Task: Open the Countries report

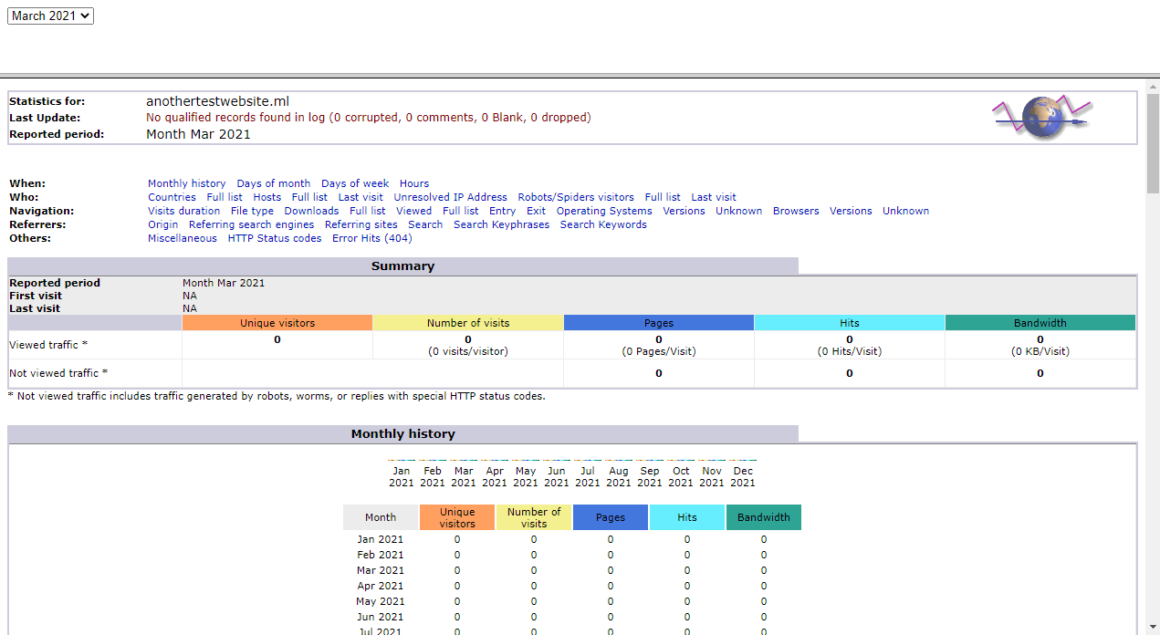Action: pyautogui.click(x=172, y=197)
